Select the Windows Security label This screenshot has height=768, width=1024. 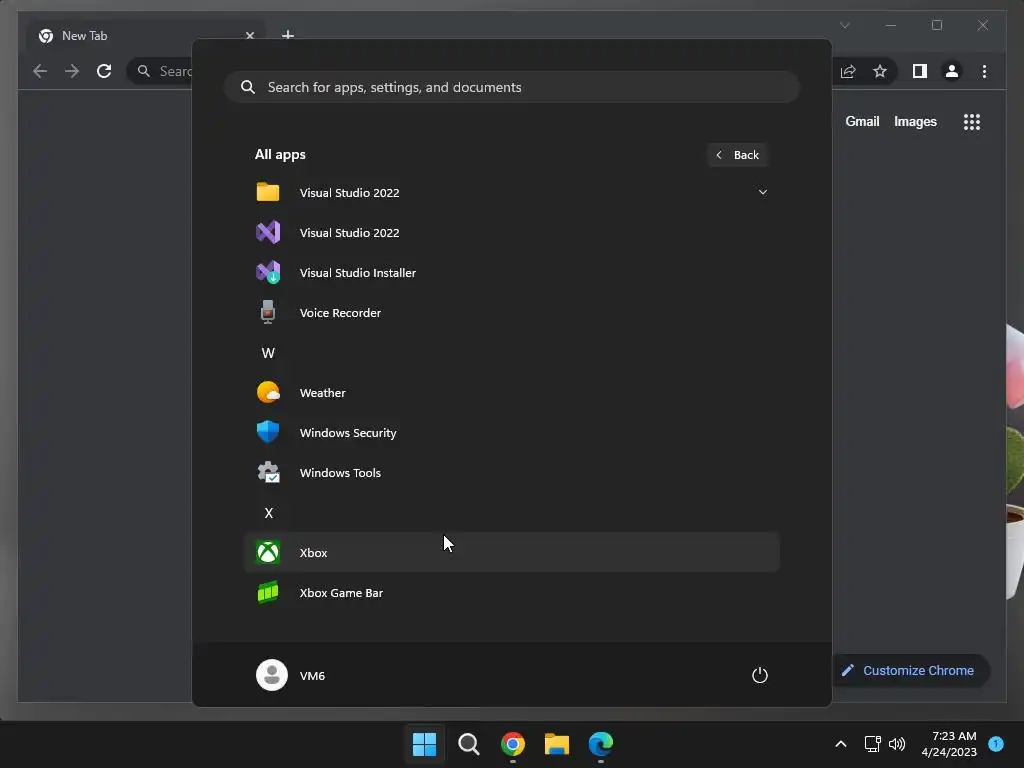(x=348, y=433)
